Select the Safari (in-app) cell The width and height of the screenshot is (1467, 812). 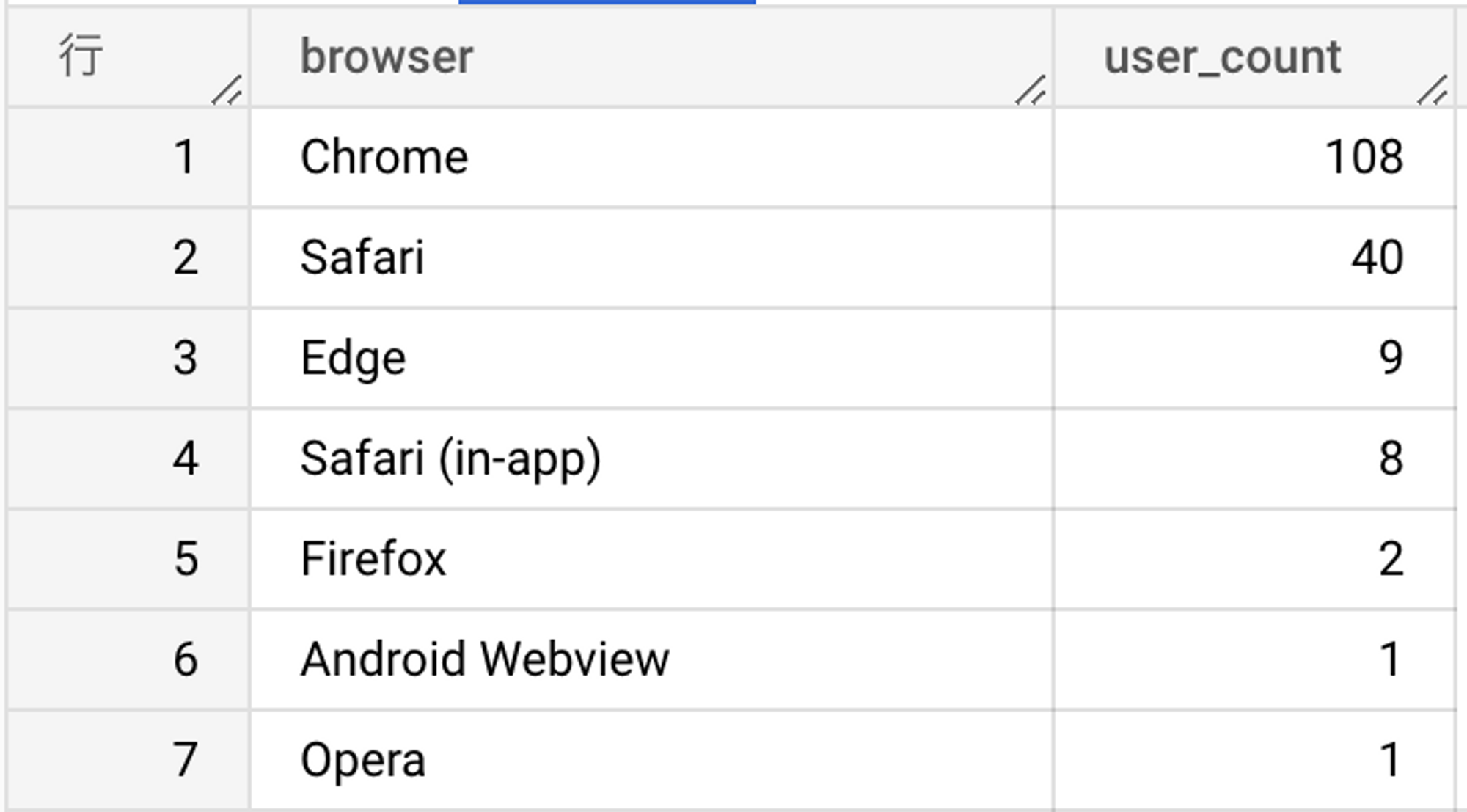tap(651, 458)
